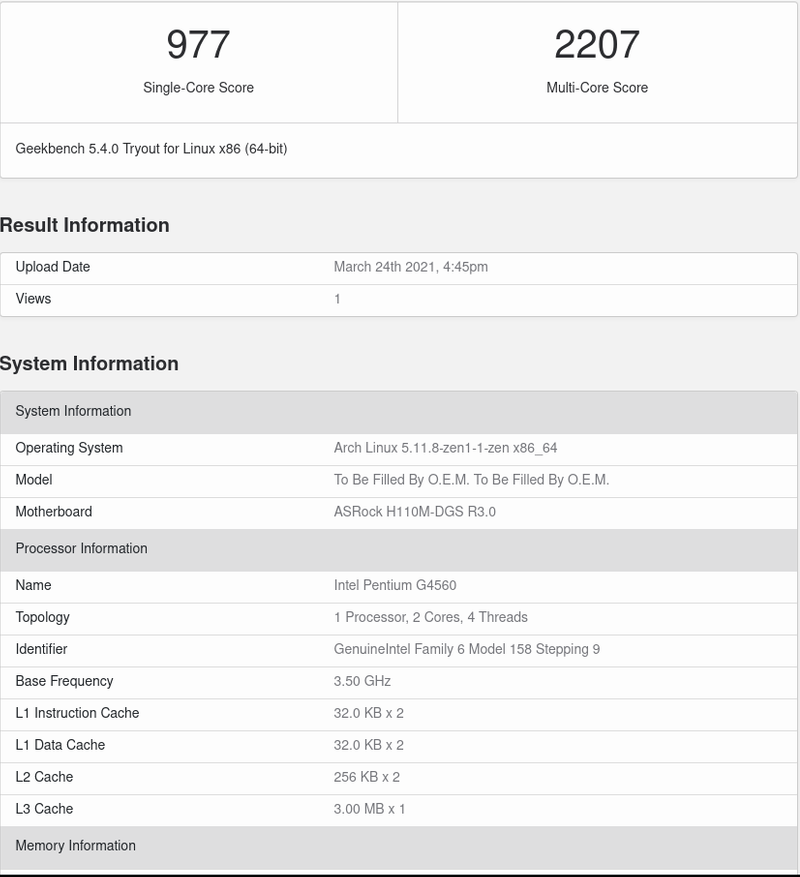The image size is (800, 877).
Task: Click the Result Information heading
Action: tap(85, 225)
